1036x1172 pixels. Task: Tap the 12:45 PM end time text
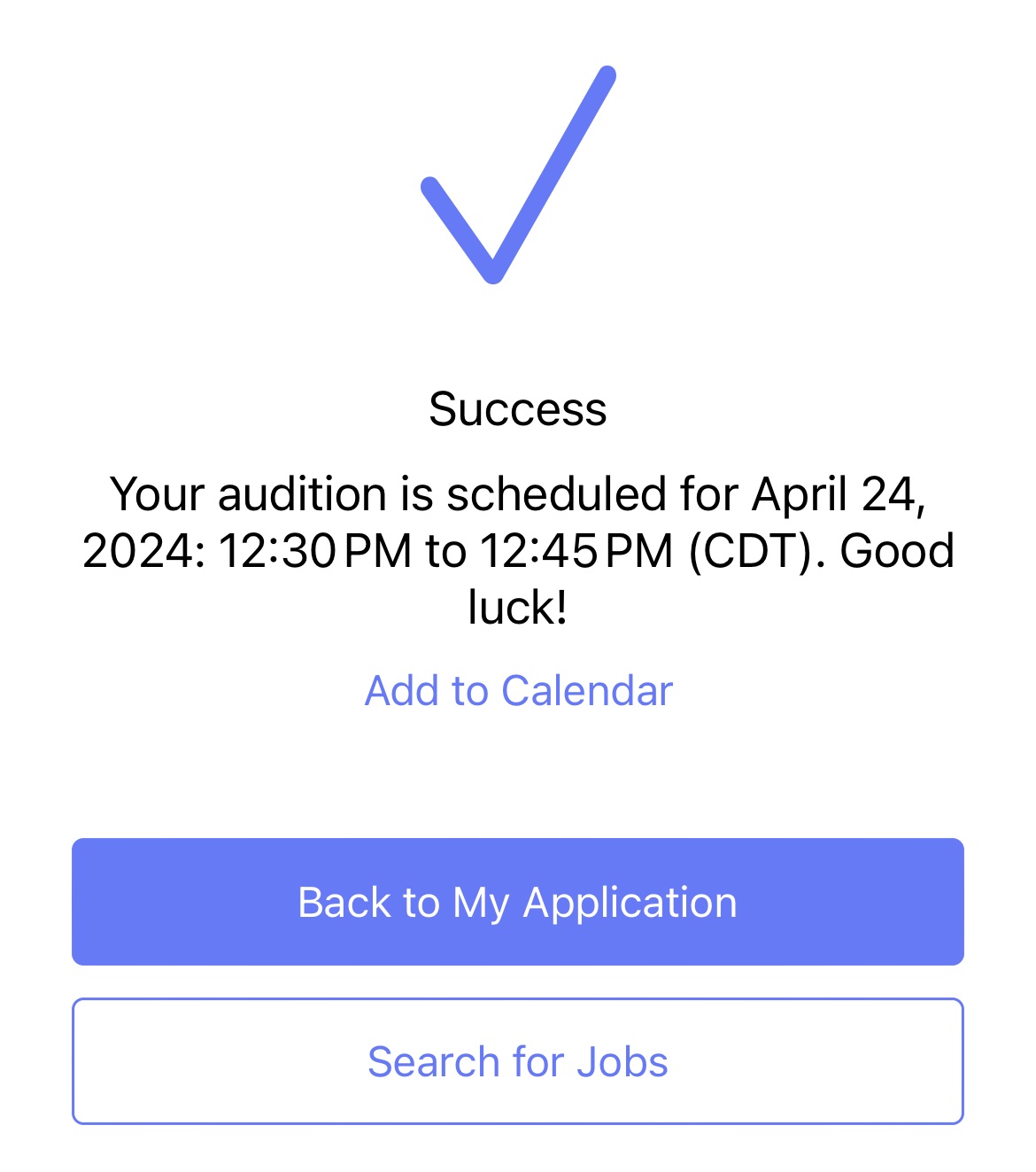pos(576,551)
